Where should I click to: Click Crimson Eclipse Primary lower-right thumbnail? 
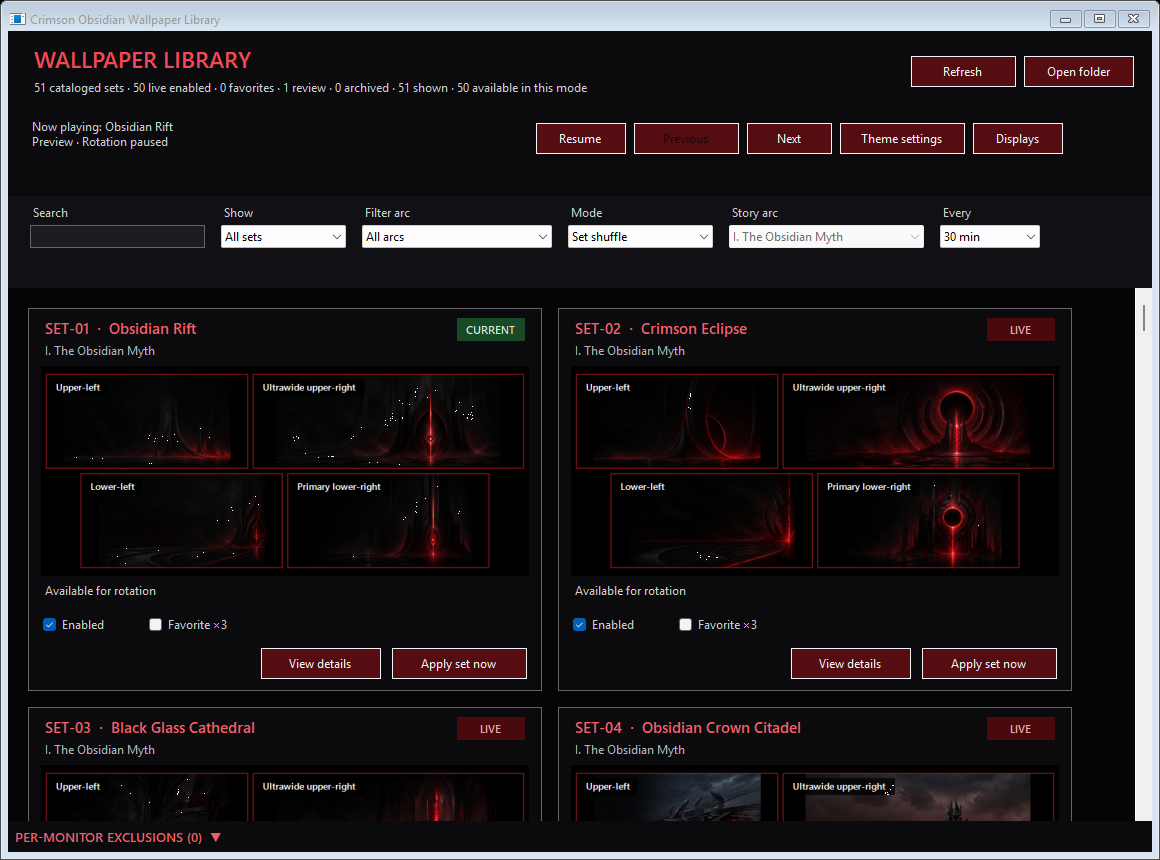point(918,520)
